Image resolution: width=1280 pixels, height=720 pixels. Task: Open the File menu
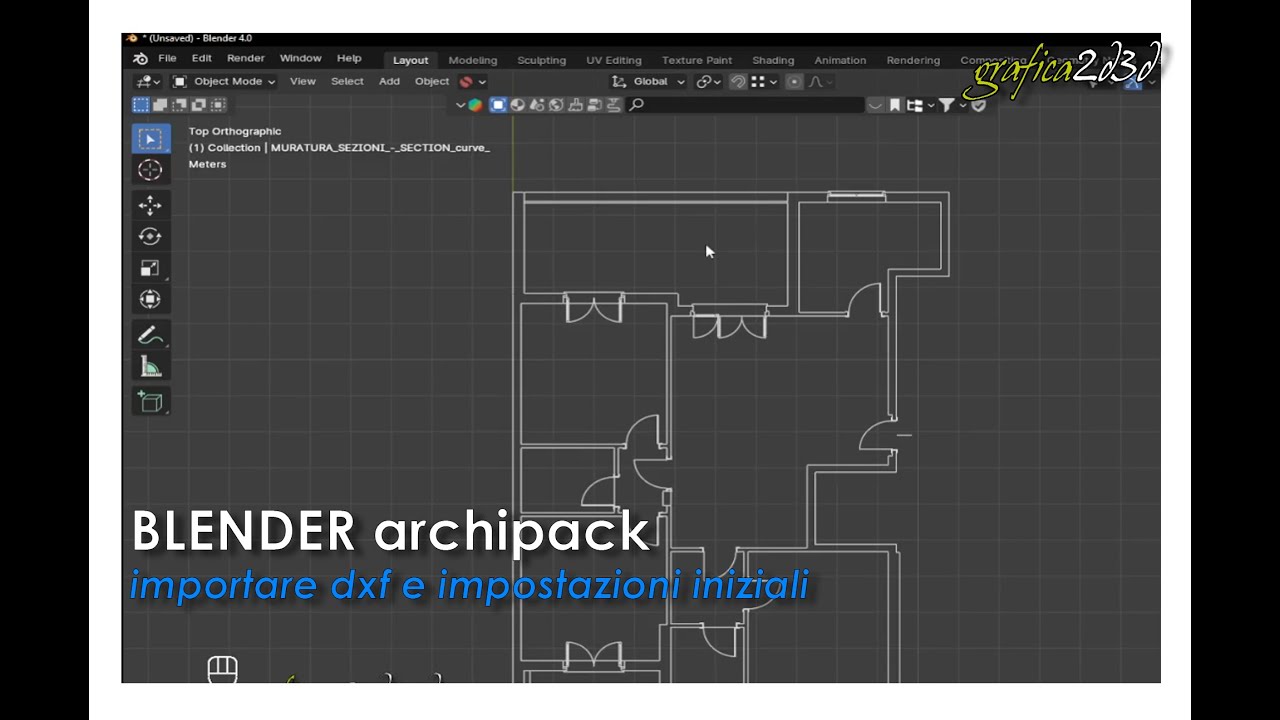pos(167,59)
